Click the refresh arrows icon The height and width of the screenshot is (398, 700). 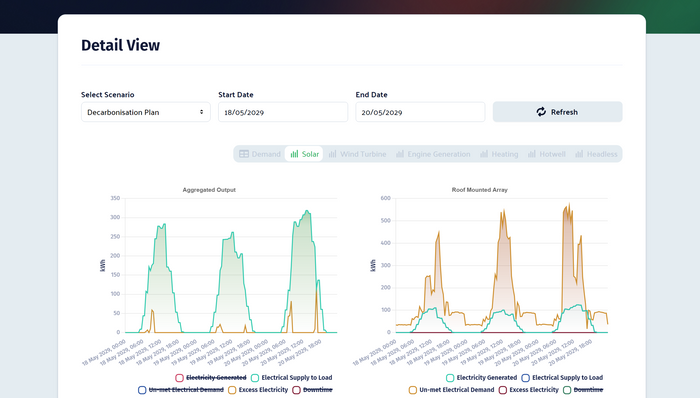(x=541, y=112)
